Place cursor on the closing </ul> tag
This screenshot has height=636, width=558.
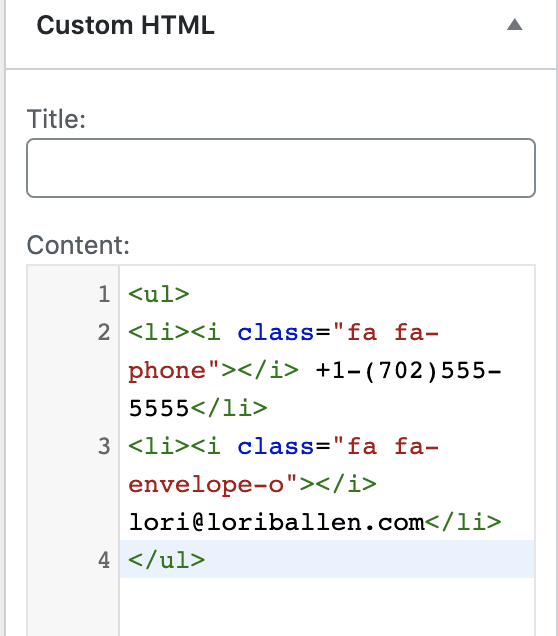click(167, 560)
